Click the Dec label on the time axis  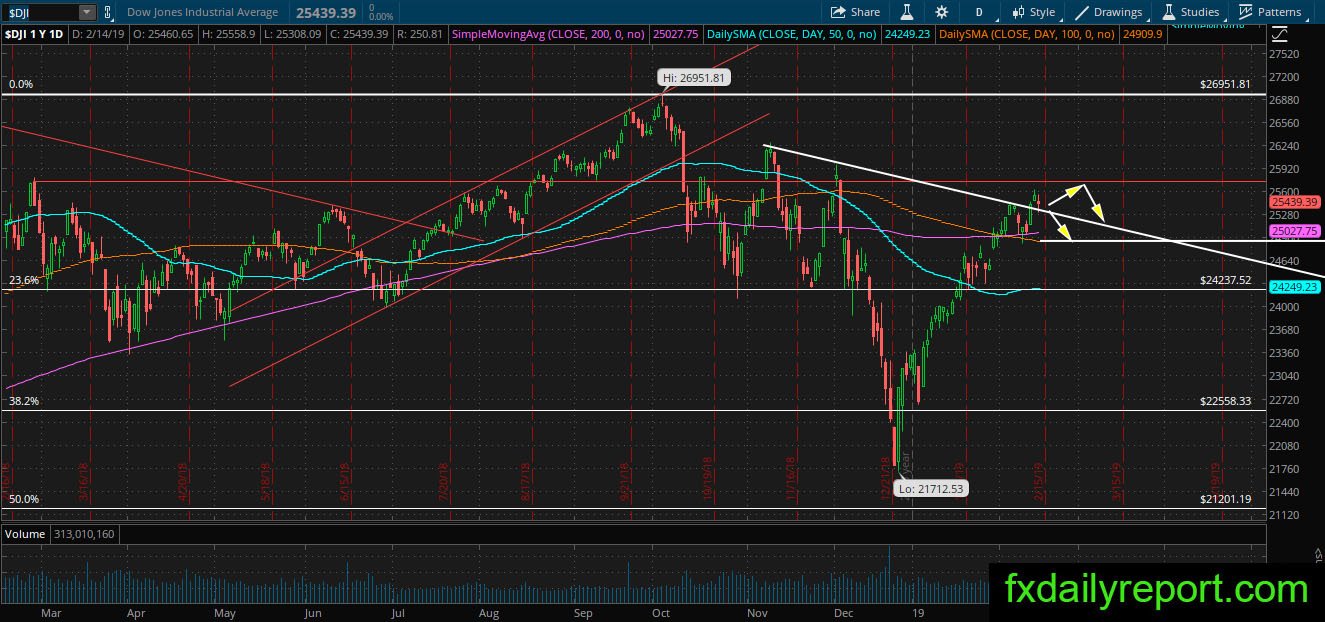(x=843, y=611)
